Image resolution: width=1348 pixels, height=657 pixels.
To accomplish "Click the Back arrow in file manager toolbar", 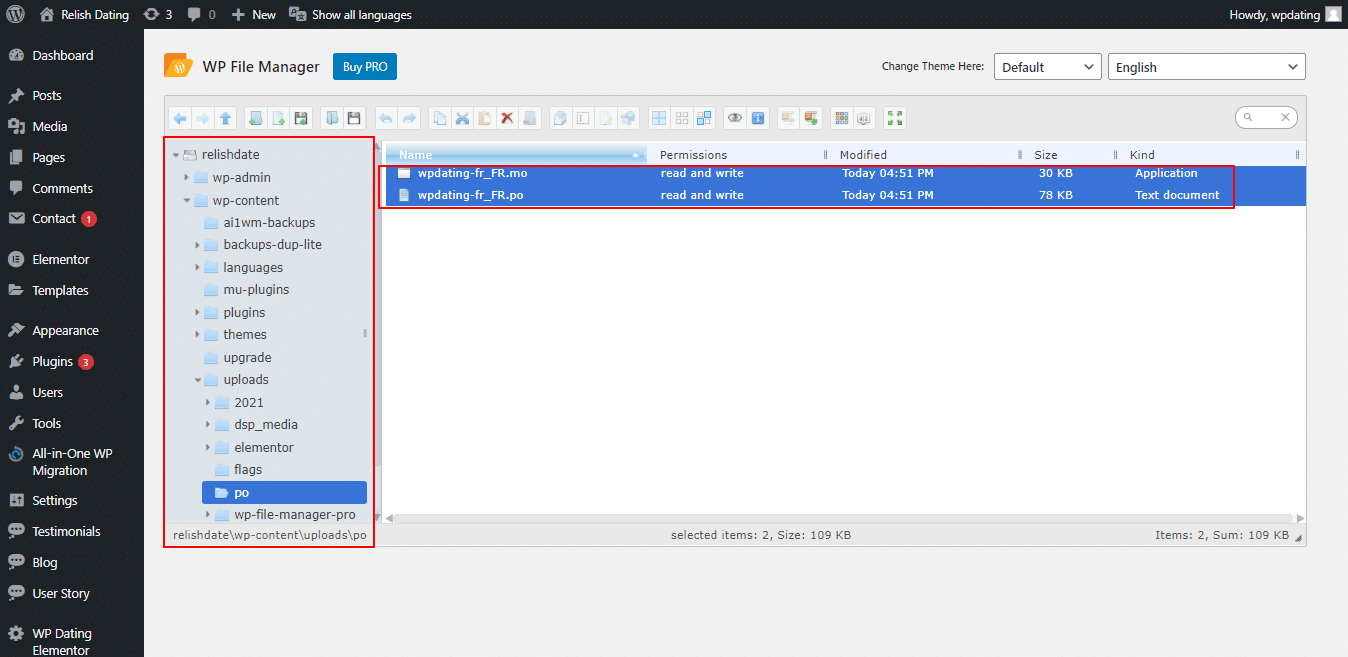I will click(180, 118).
